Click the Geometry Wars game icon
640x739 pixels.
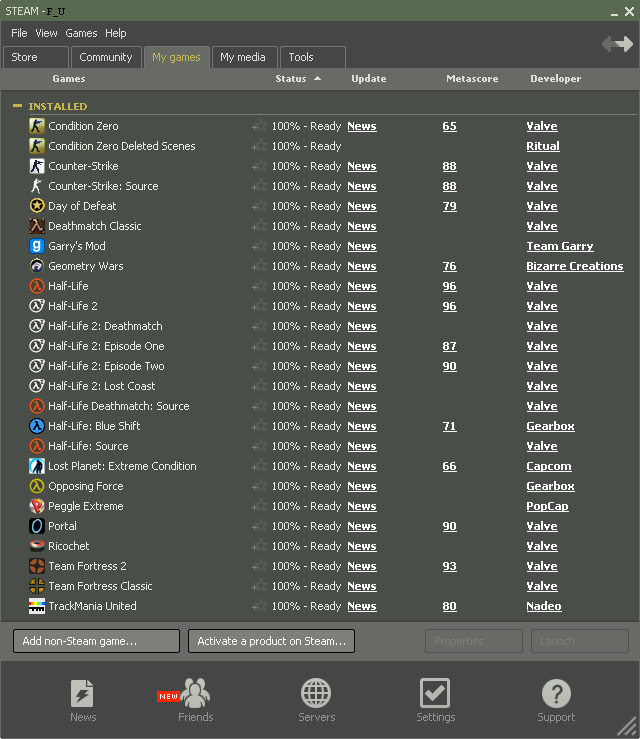(37, 266)
